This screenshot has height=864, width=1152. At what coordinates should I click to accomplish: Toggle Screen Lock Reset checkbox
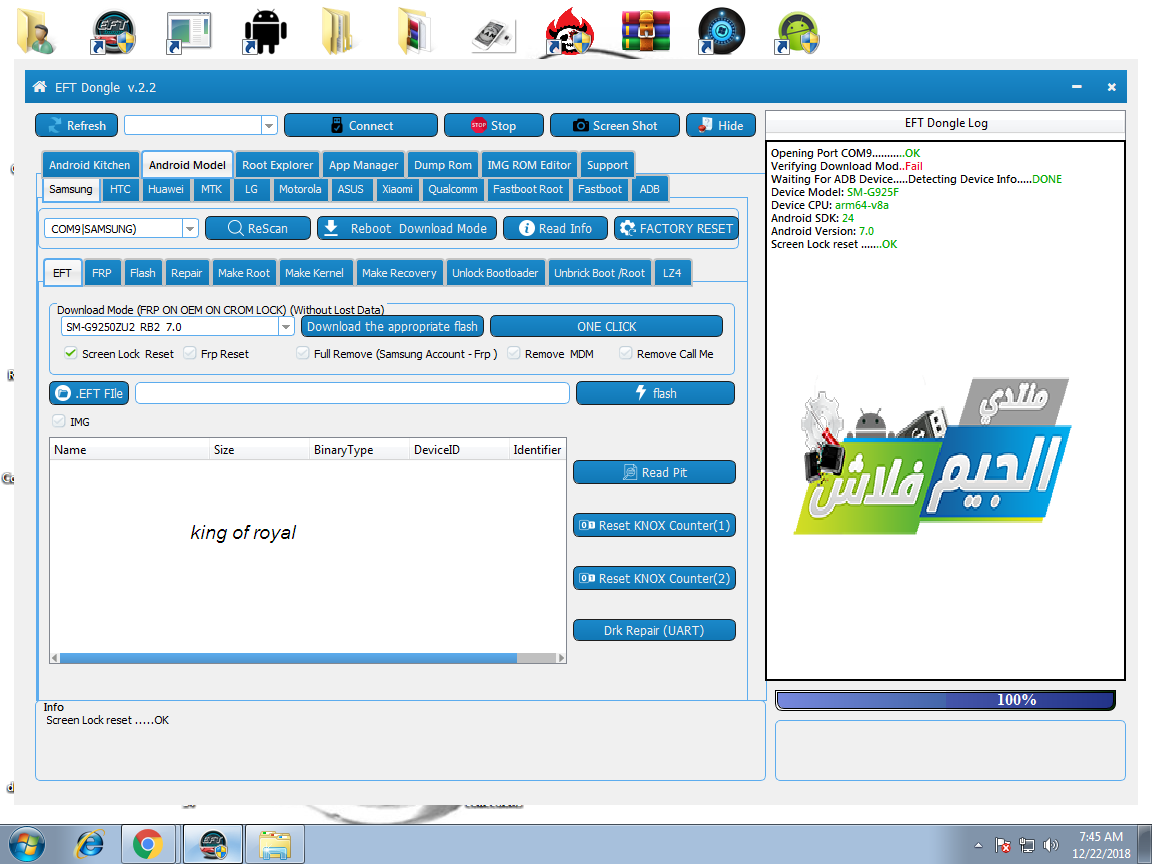(x=71, y=353)
